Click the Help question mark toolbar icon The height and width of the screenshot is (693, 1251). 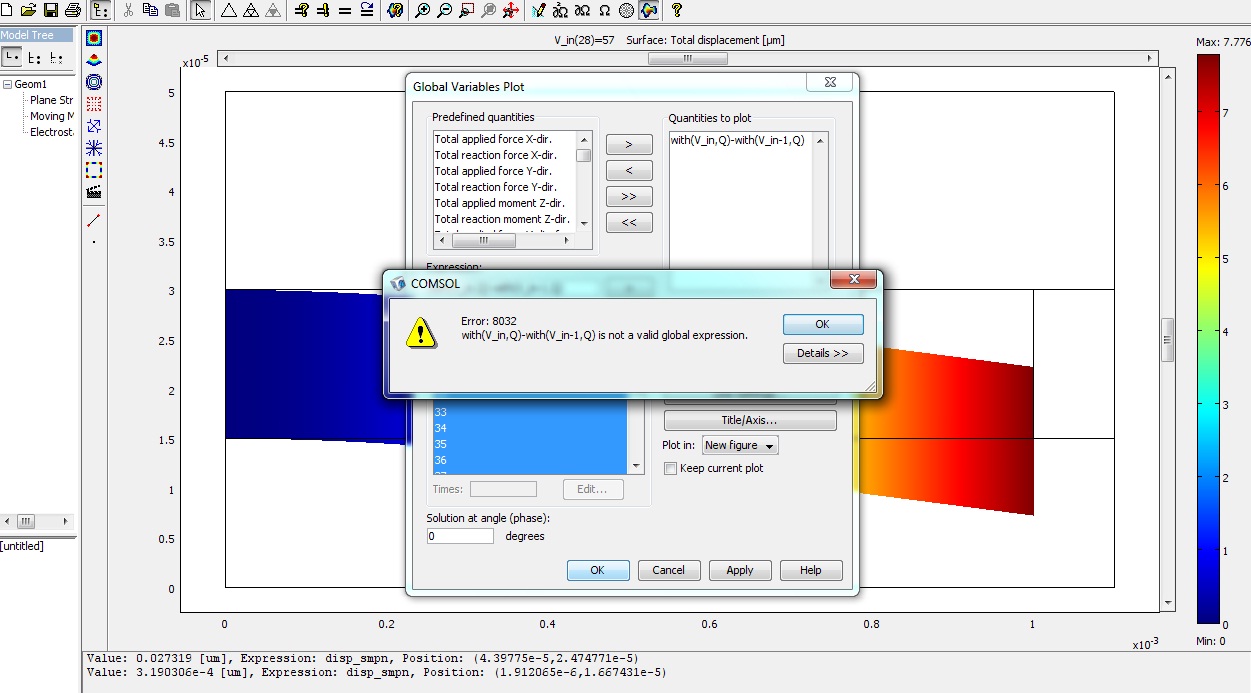click(677, 10)
